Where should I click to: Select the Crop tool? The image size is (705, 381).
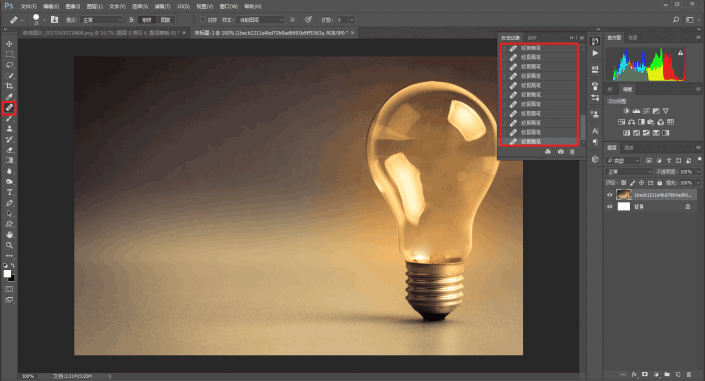pos(9,86)
